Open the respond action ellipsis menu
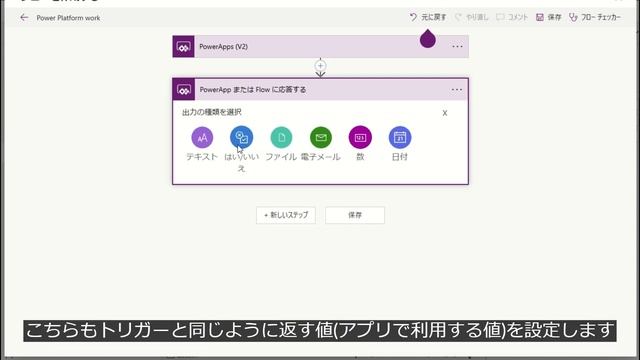Viewport: 640px width, 360px height. coord(457,89)
